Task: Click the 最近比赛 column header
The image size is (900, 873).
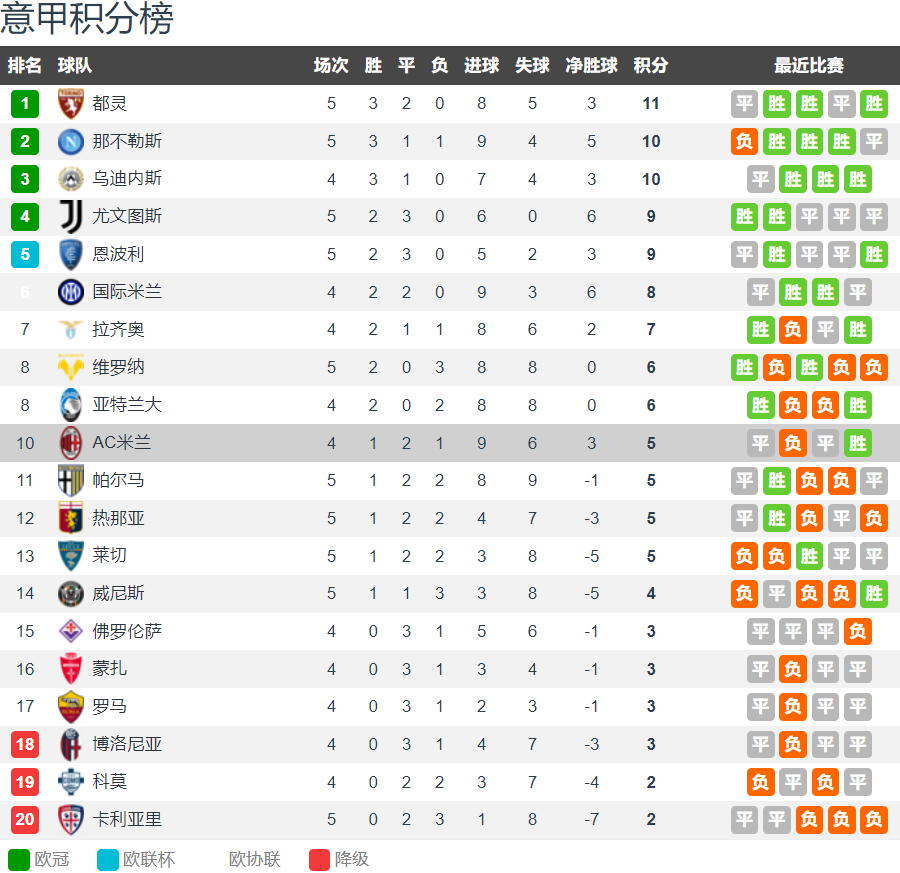Action: 808,65
